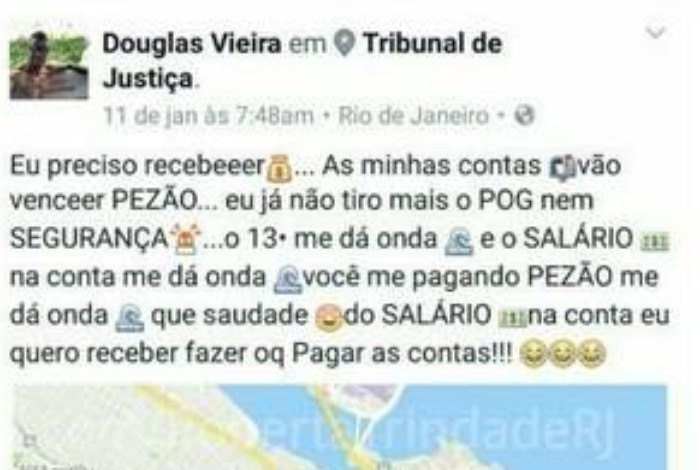Screen dimensions: 700x470
Task: Open the post options chevron menu
Action: [656, 33]
